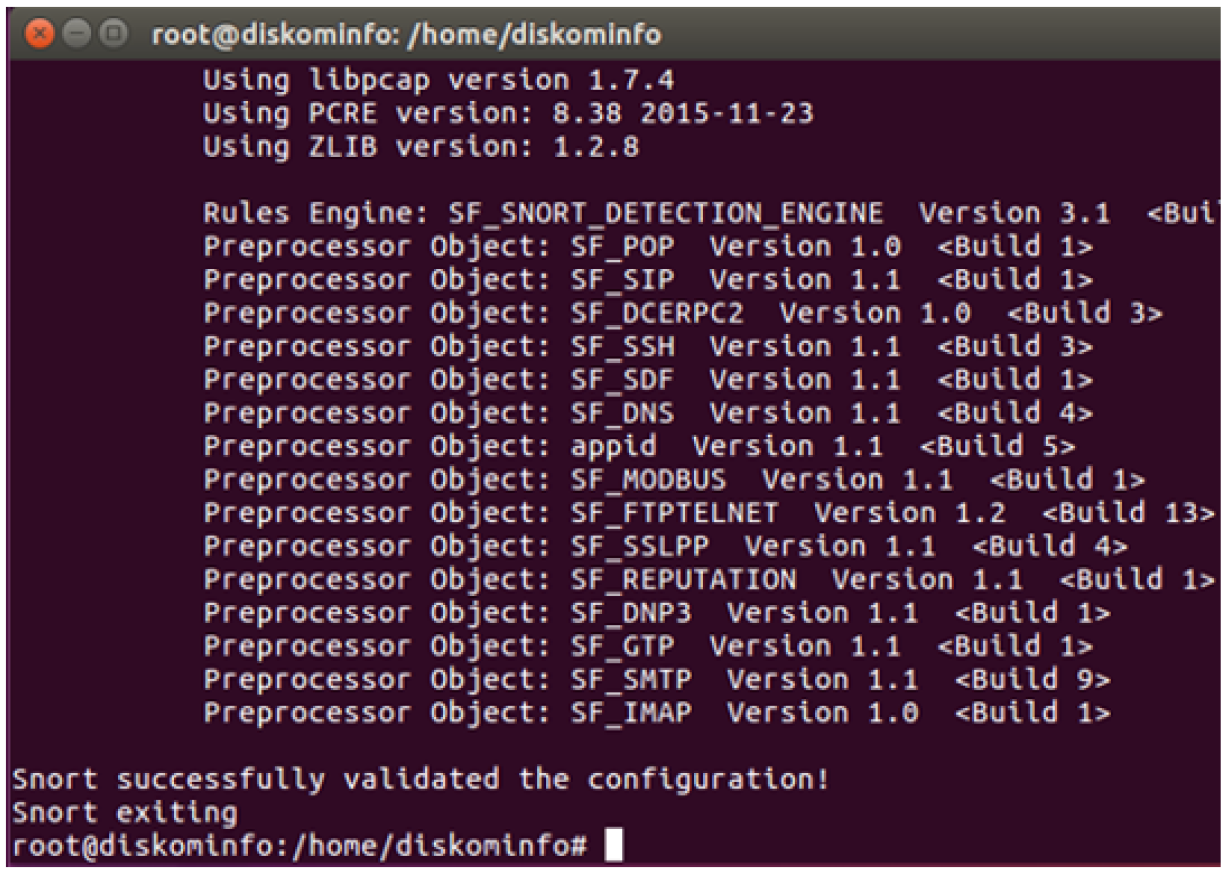Click the appid preprocessor object line
The image size is (1228, 872).
[639, 446]
